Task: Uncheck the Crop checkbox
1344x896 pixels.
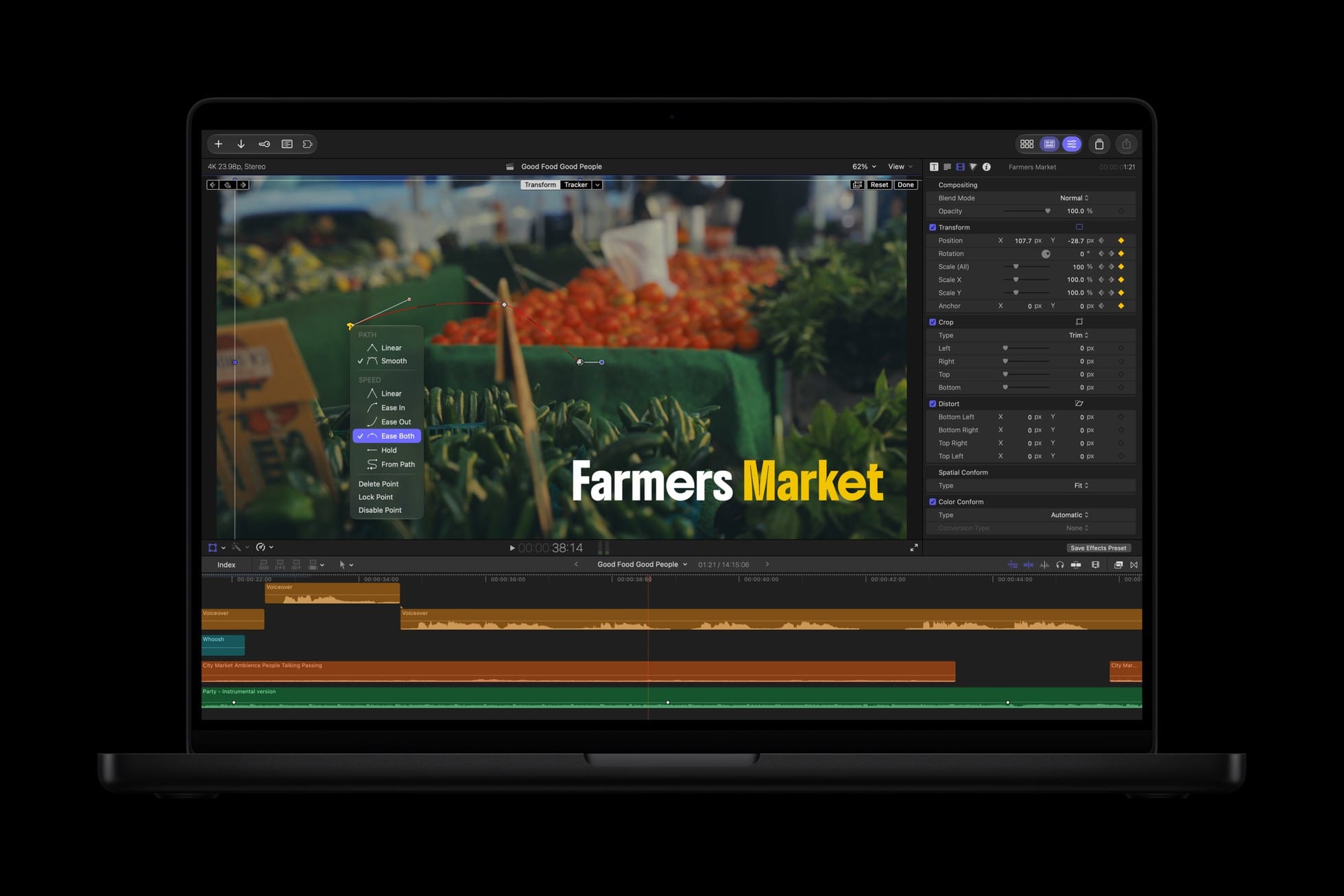Action: [933, 322]
